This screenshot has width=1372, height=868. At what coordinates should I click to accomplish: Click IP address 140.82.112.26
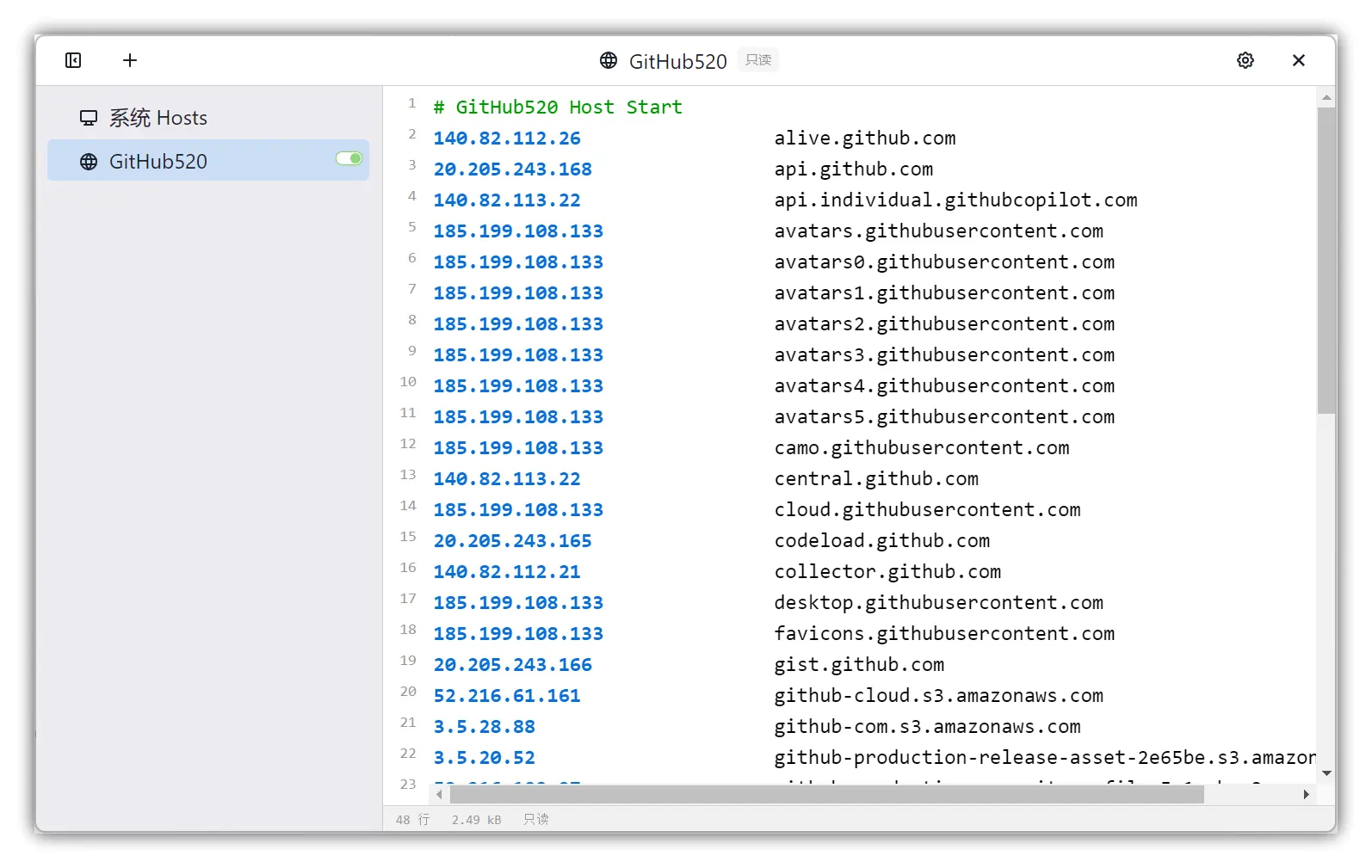(507, 138)
